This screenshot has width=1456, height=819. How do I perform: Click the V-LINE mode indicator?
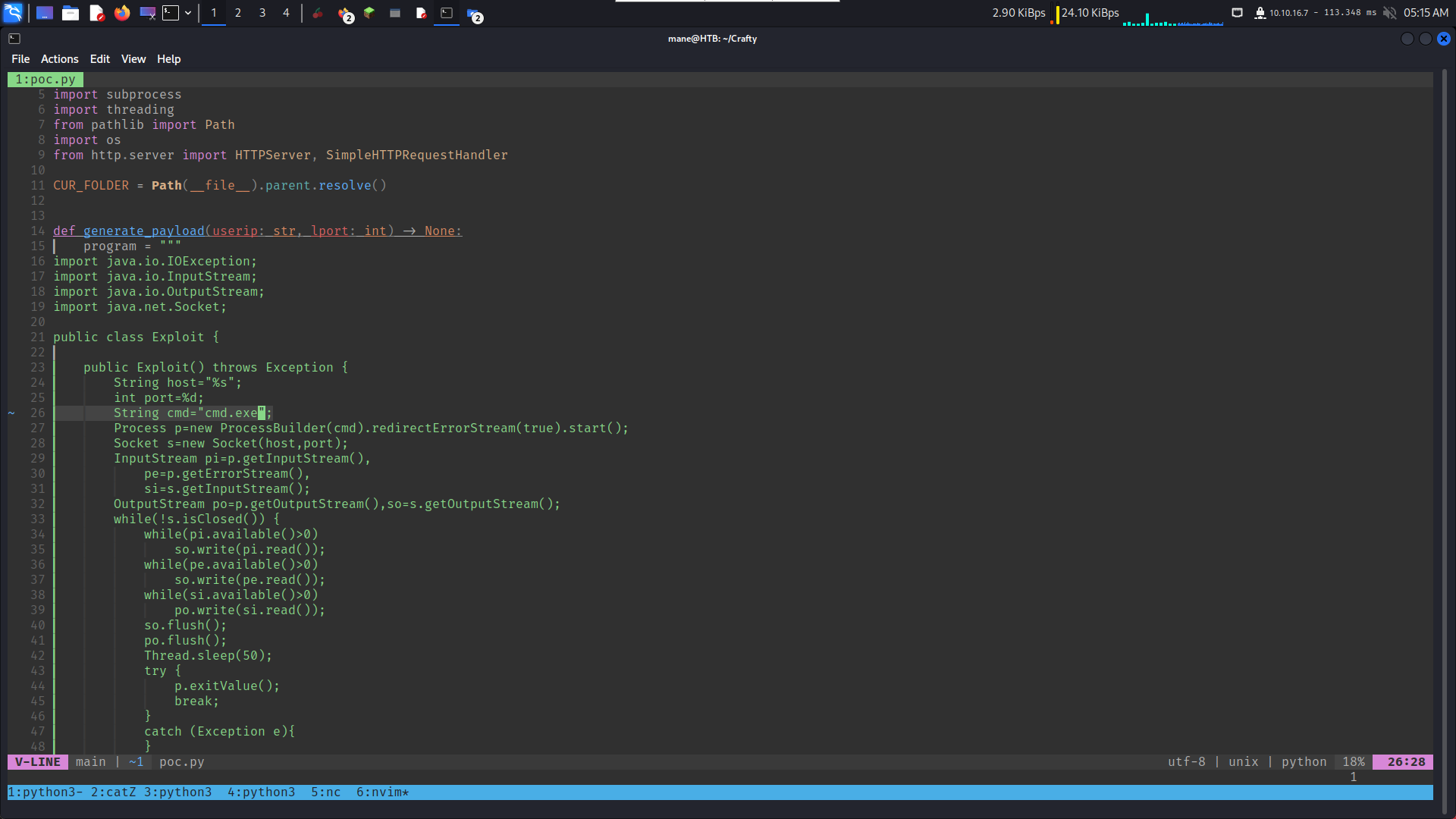[38, 762]
